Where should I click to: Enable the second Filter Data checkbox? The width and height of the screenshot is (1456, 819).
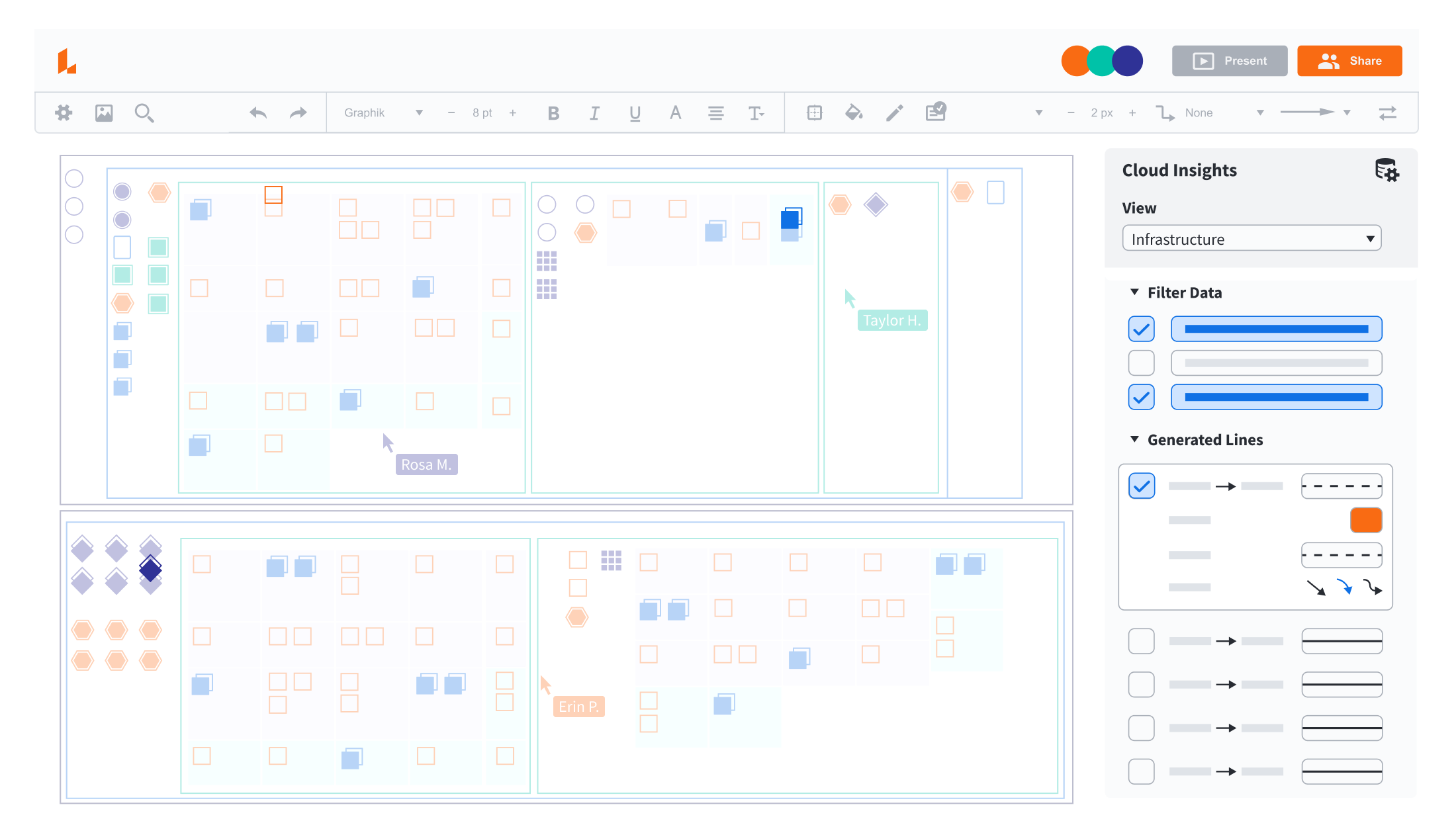[1141, 363]
